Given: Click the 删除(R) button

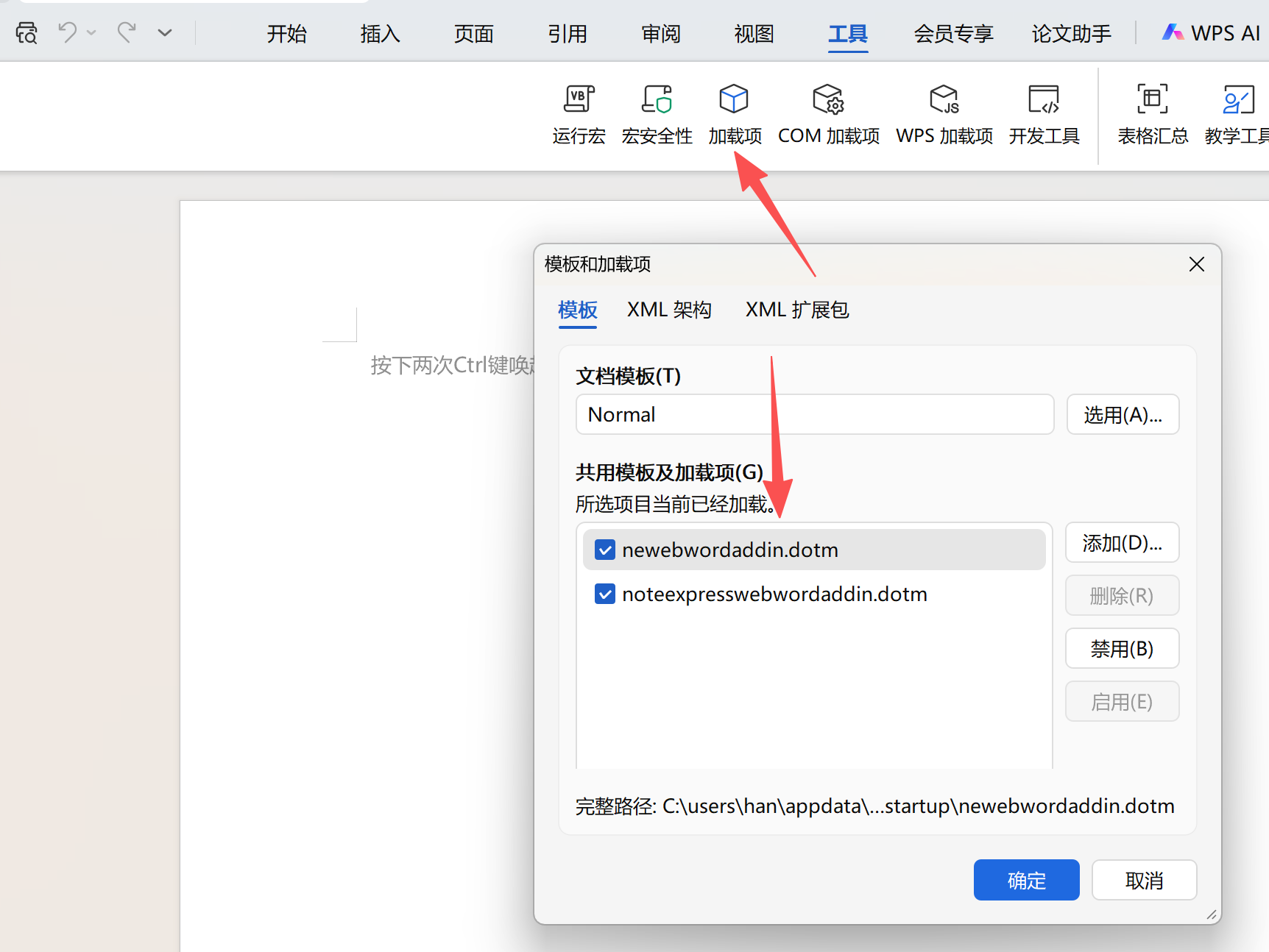Looking at the screenshot, I should (1123, 595).
